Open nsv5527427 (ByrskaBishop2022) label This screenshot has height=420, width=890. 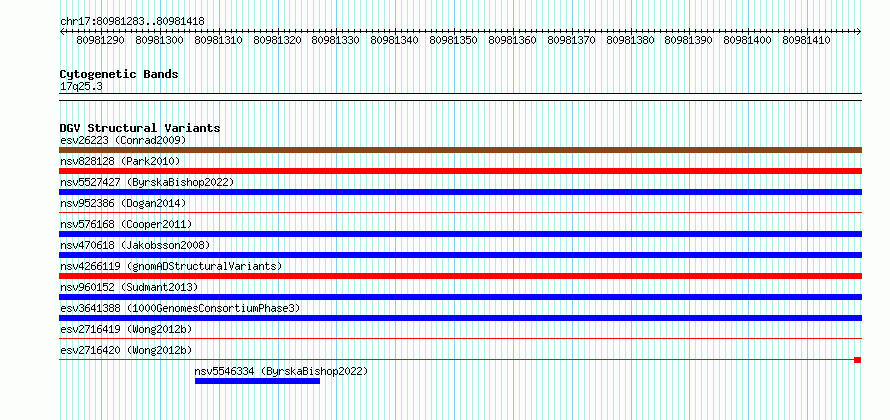tap(147, 182)
